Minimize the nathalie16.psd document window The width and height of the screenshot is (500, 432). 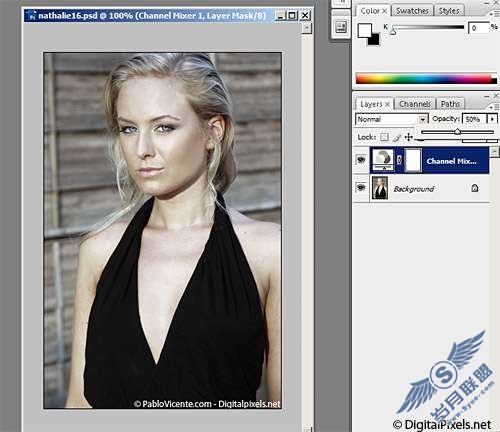point(281,15)
